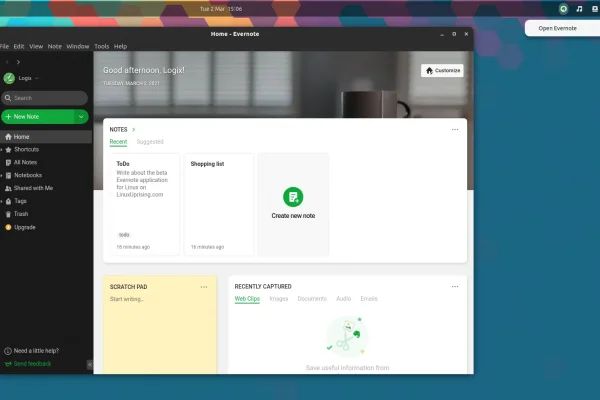Go back with the left arrow
The width and height of the screenshot is (600, 400).
[7, 62]
